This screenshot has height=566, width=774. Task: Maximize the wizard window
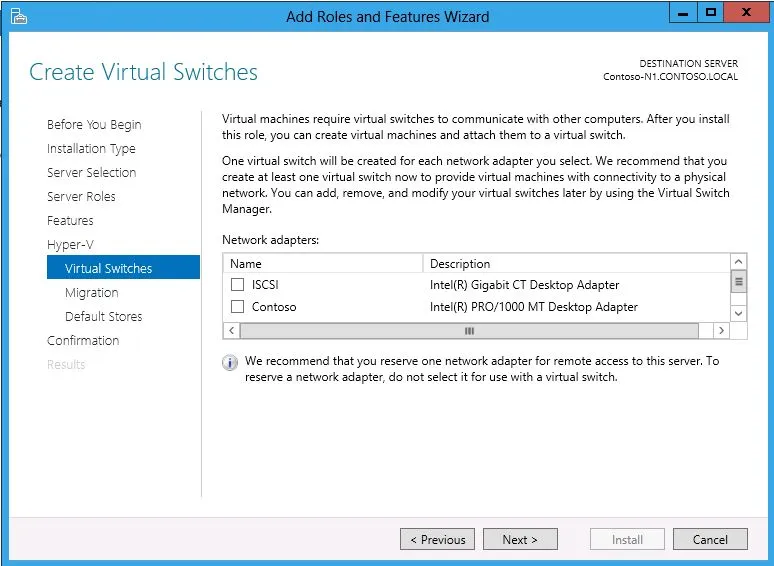[711, 13]
